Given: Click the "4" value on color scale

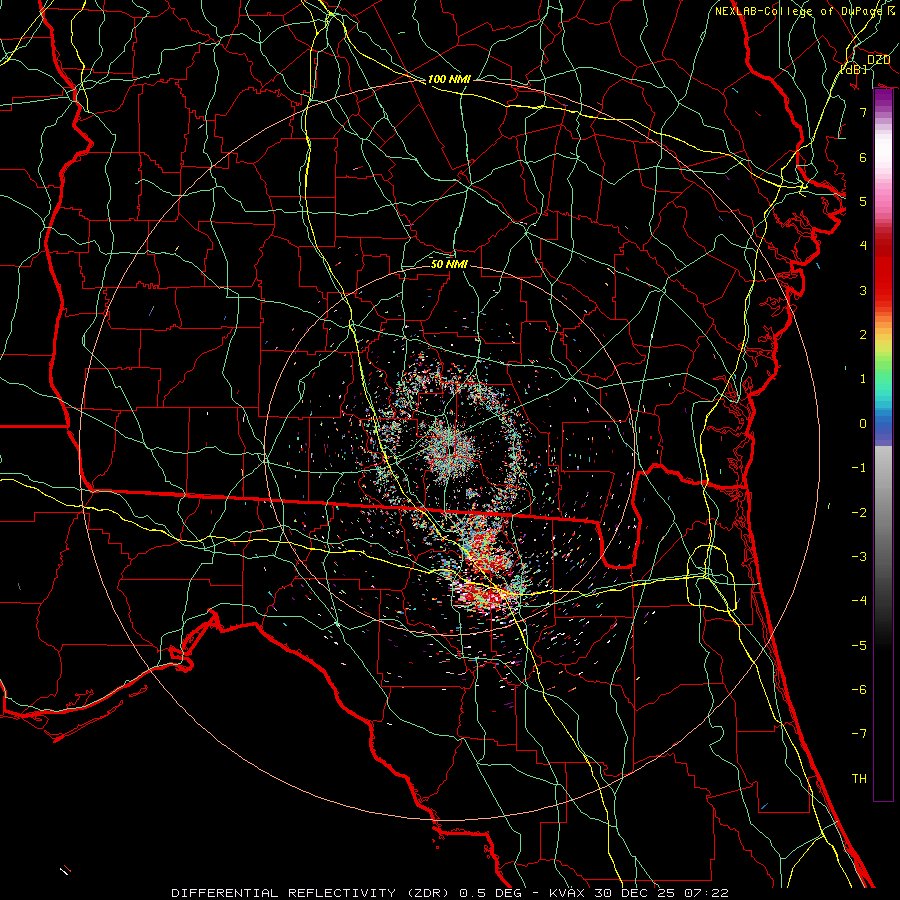Looking at the screenshot, I should click(x=863, y=246).
